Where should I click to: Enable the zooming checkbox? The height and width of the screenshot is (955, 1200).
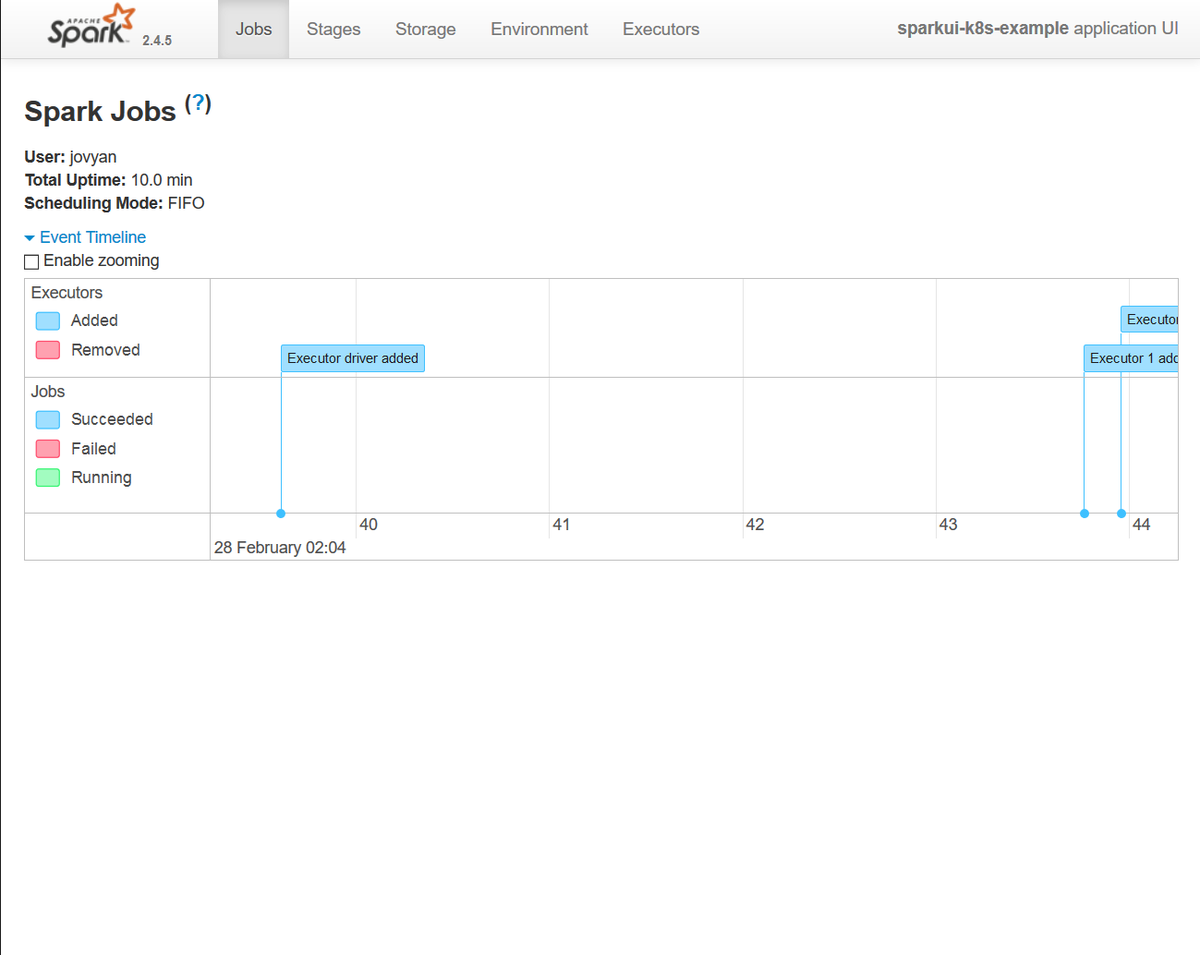click(32, 262)
